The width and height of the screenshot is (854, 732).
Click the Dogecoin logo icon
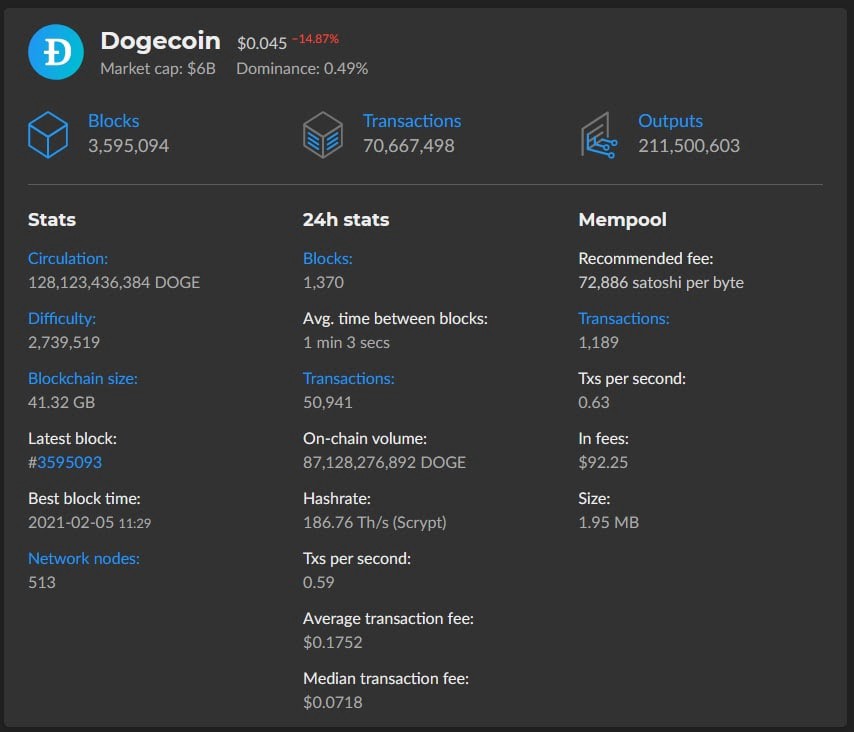pos(58,52)
